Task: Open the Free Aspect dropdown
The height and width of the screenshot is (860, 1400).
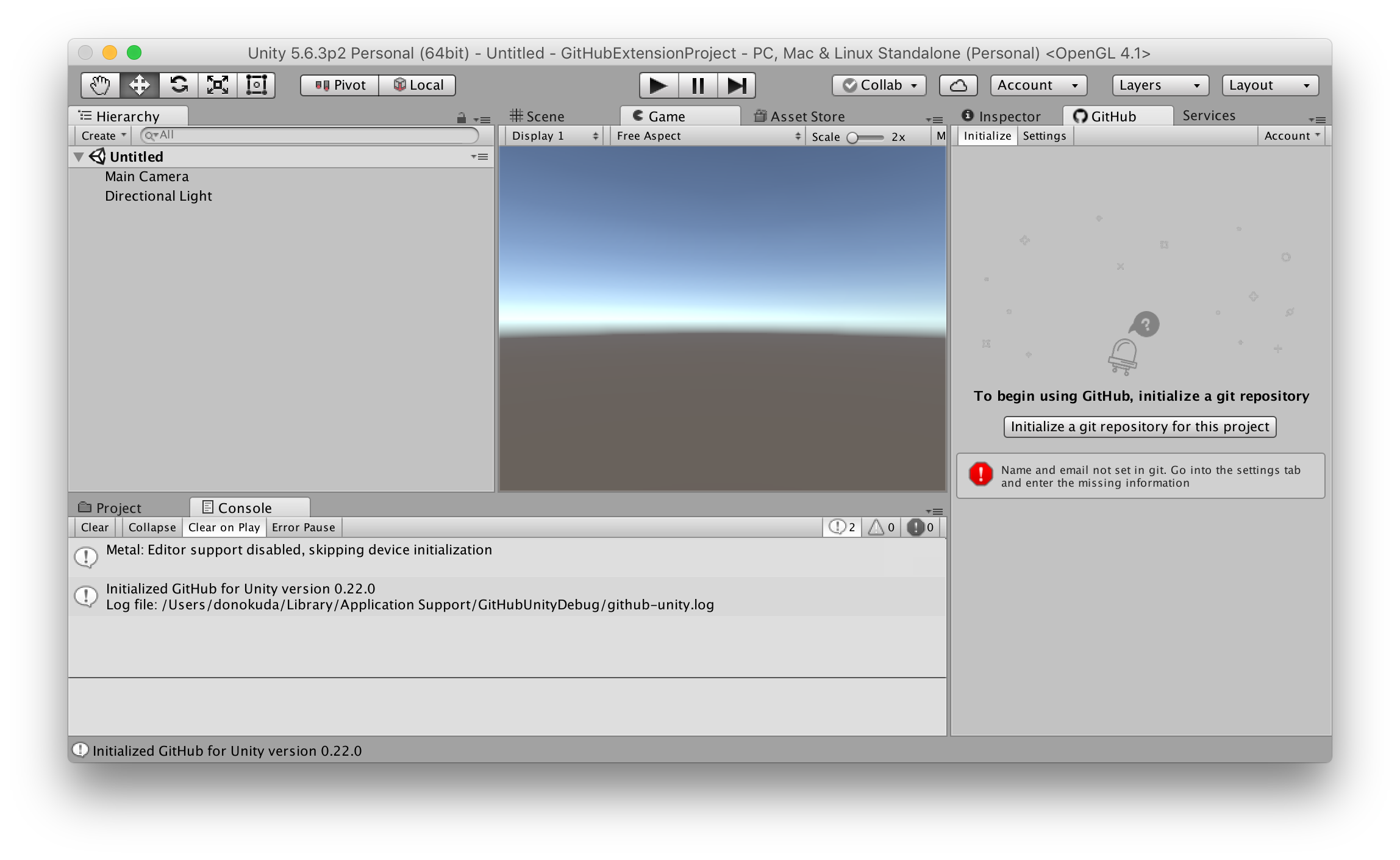Action: click(x=707, y=136)
